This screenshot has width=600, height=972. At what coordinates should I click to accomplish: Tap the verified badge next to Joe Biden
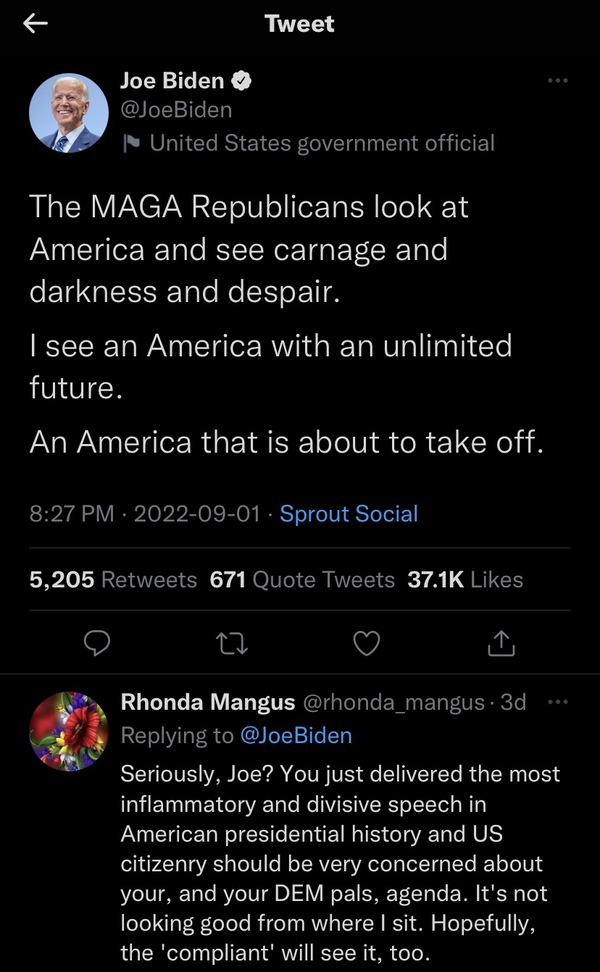[x=242, y=81]
